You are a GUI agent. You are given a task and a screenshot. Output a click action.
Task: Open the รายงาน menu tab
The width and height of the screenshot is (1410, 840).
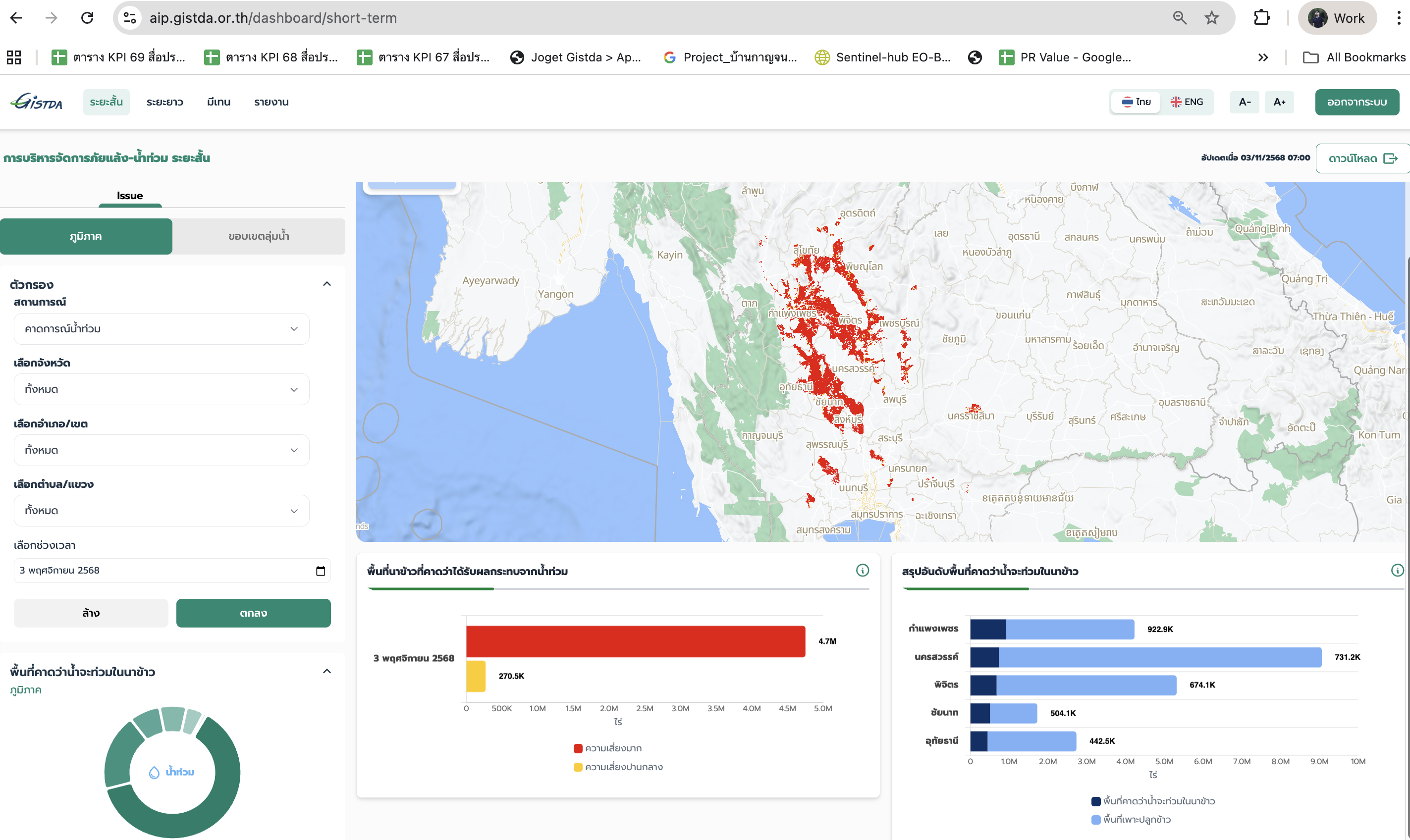click(x=271, y=103)
